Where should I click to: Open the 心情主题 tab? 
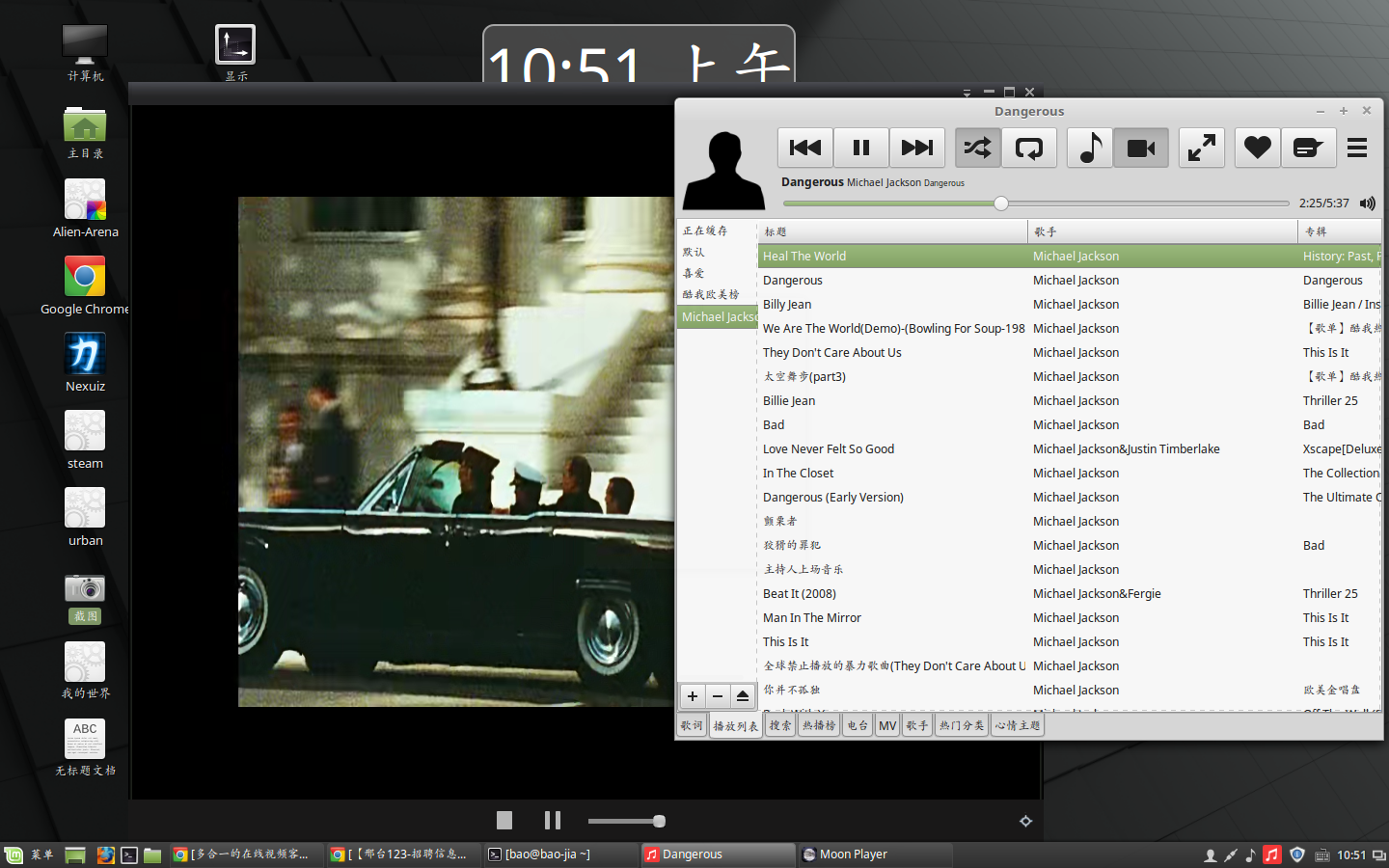(1018, 725)
